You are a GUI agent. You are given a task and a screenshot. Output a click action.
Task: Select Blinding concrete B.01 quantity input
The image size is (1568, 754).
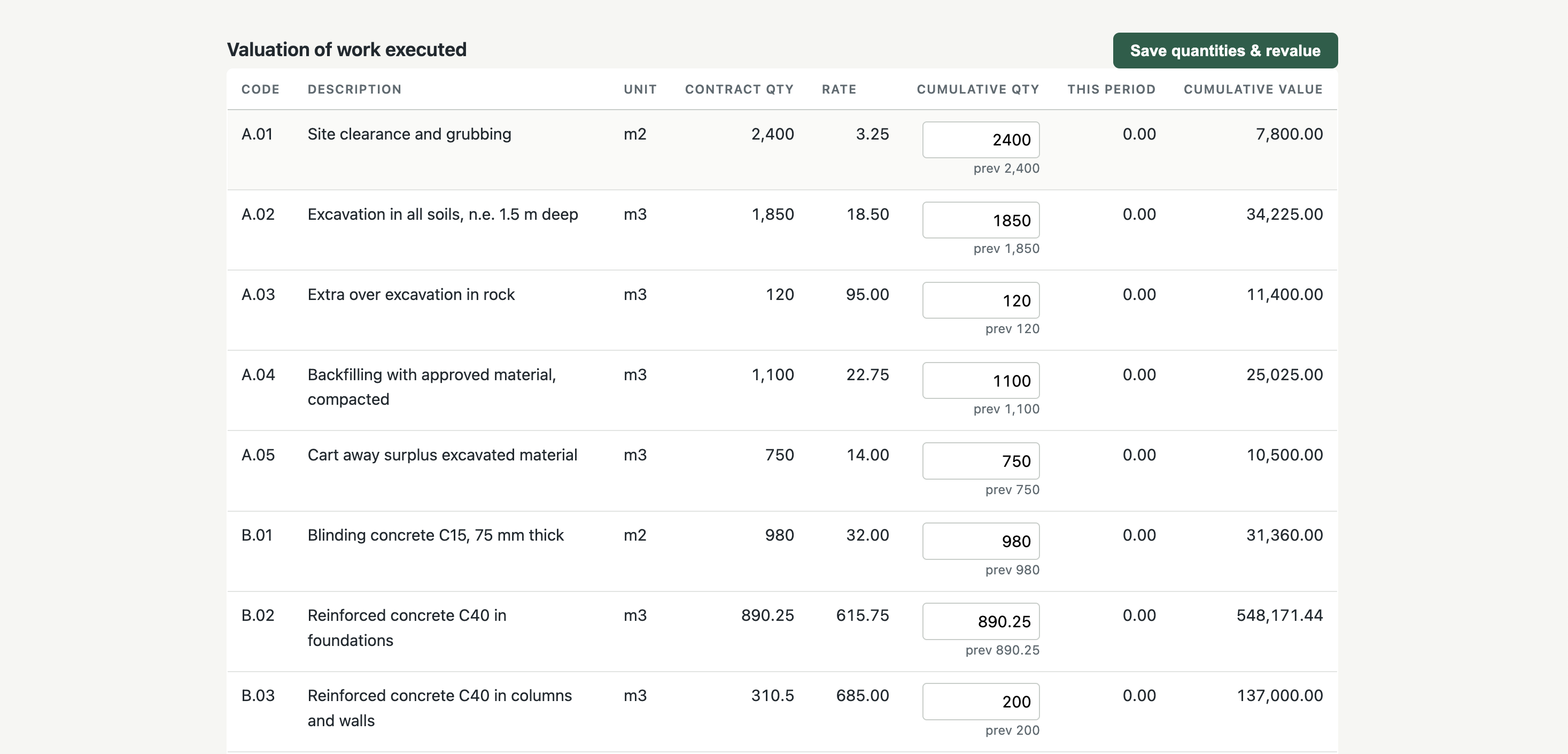981,541
